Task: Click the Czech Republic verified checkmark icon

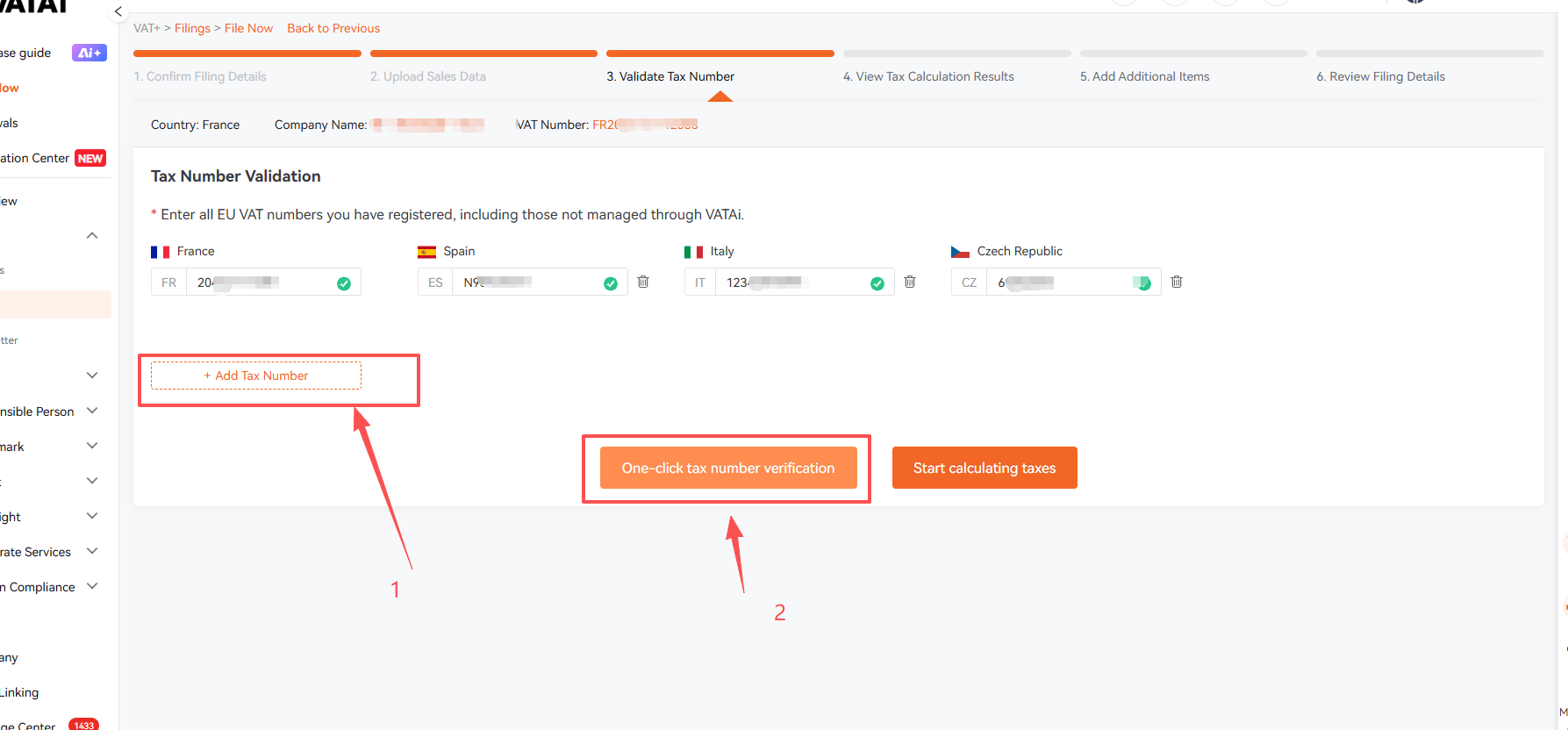Action: click(1143, 283)
